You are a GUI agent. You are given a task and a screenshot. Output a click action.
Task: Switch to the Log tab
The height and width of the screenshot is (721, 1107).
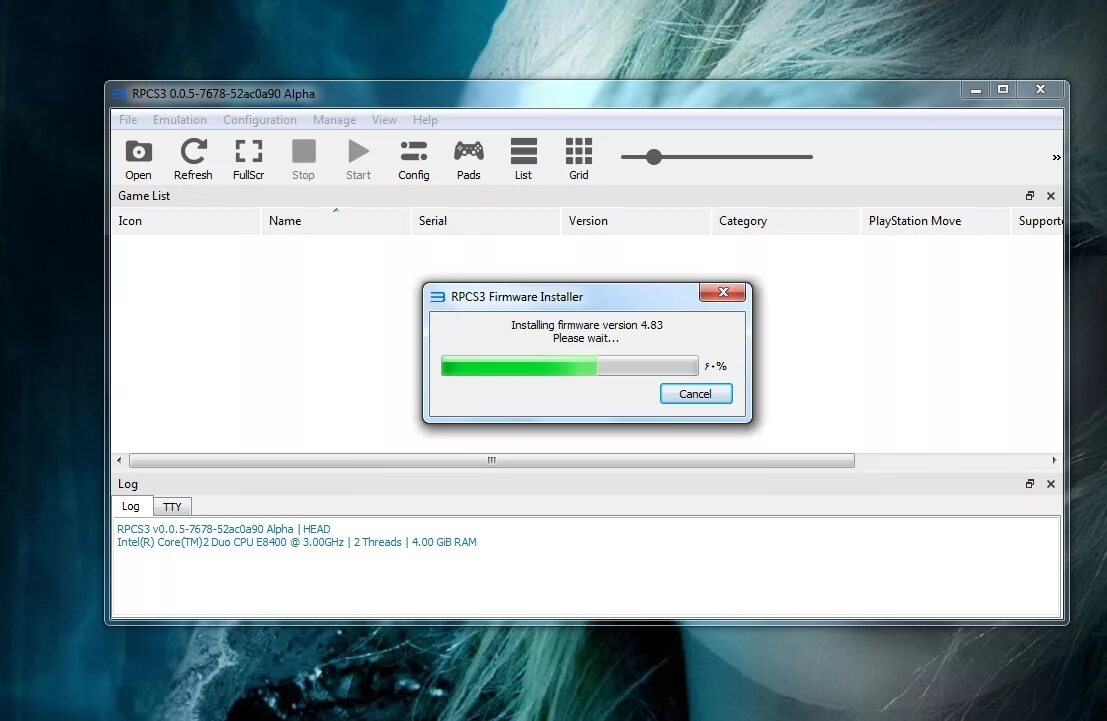pyautogui.click(x=131, y=506)
